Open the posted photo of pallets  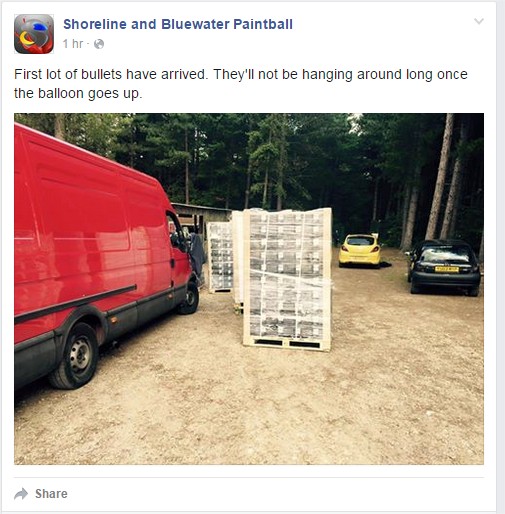click(249, 289)
